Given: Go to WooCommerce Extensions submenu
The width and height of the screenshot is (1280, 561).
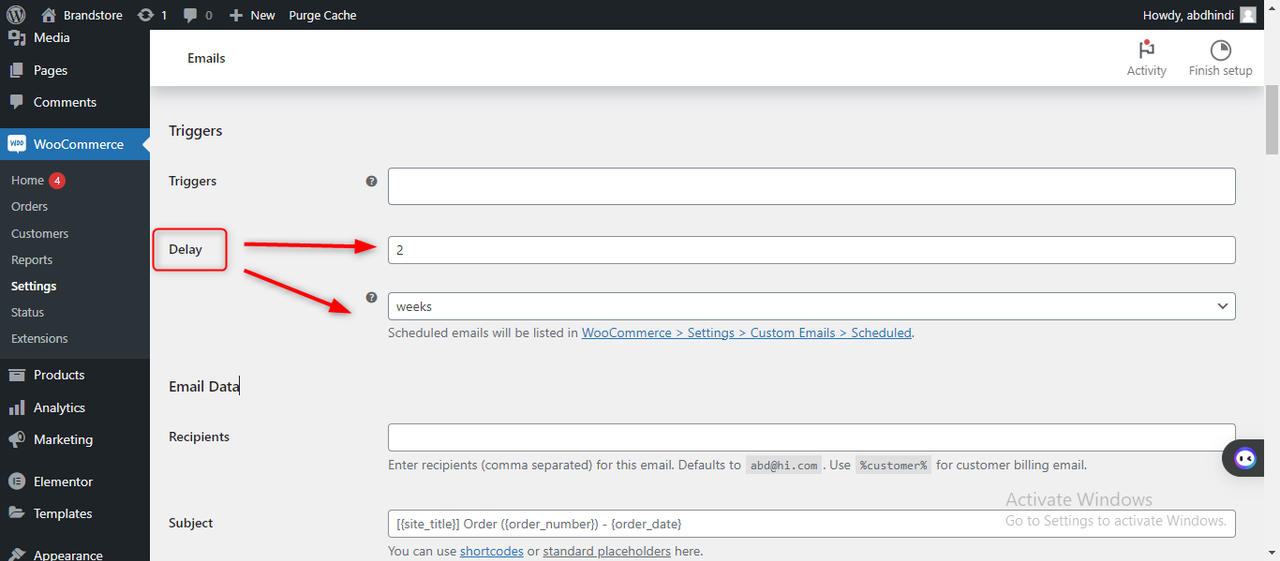Looking at the screenshot, I should tap(40, 338).
